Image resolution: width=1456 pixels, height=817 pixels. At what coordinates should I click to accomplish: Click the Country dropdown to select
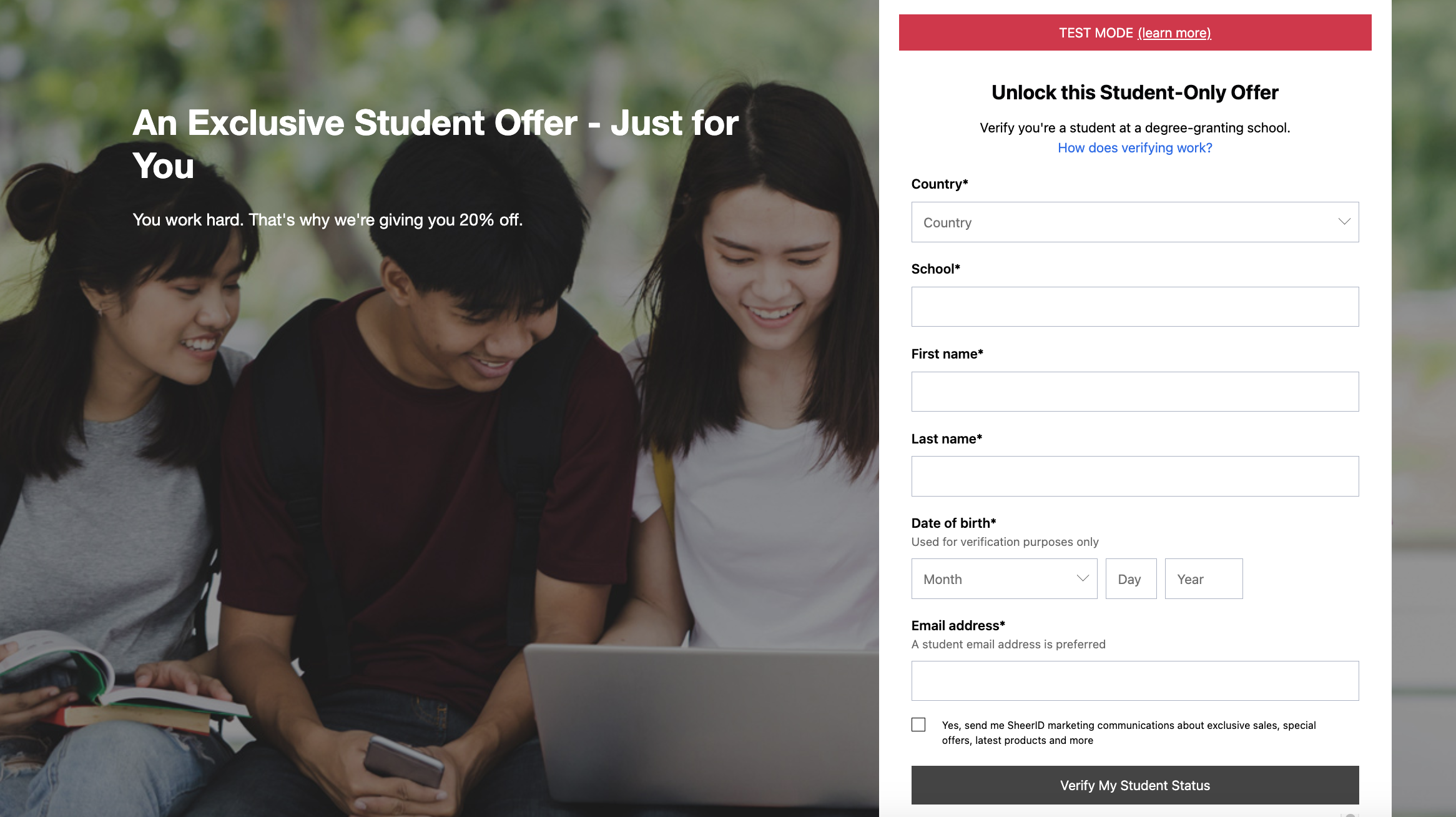point(1135,222)
